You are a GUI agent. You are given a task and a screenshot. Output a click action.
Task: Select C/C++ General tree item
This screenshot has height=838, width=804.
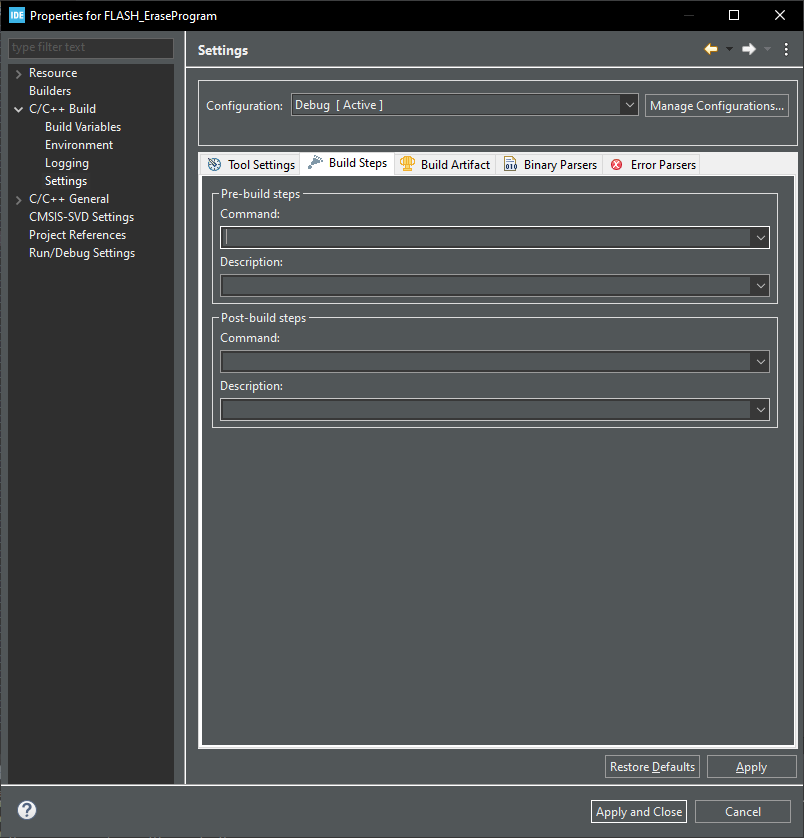tap(69, 199)
